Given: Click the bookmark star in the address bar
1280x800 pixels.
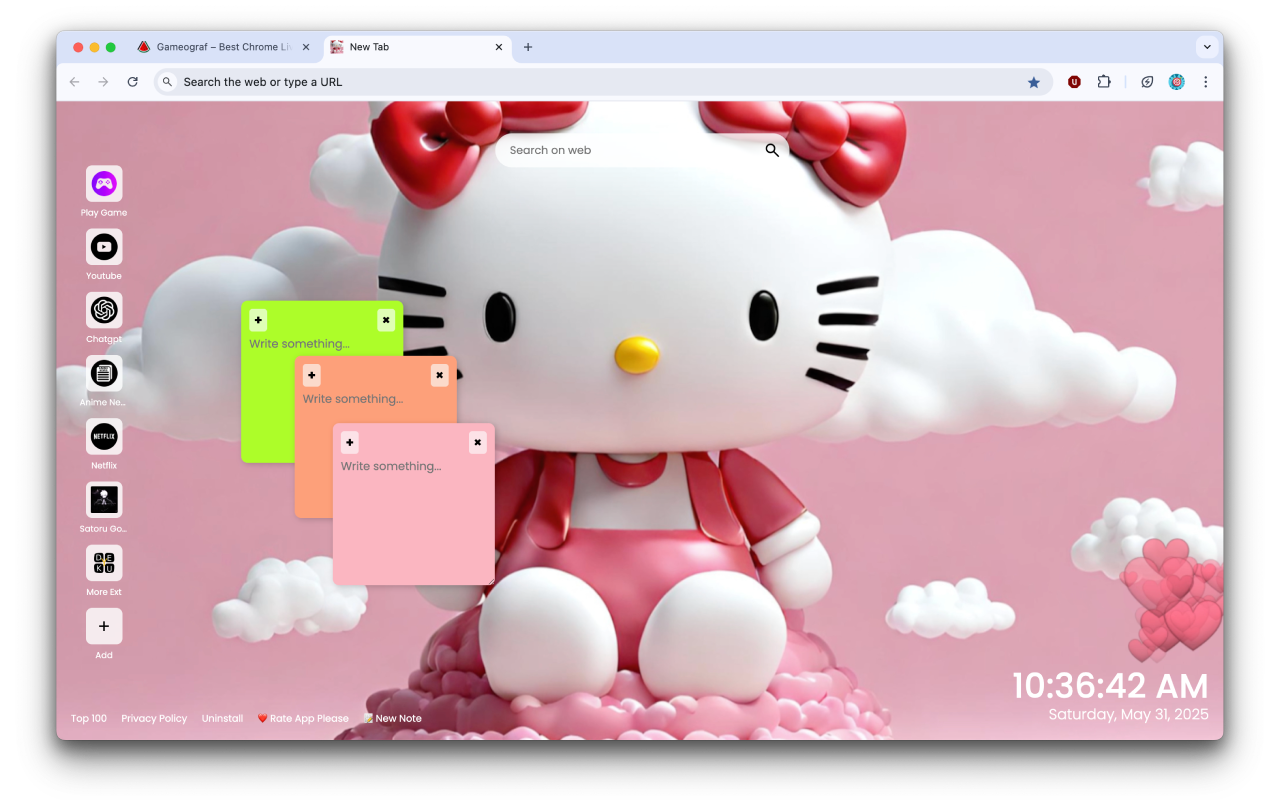Looking at the screenshot, I should [x=1034, y=81].
